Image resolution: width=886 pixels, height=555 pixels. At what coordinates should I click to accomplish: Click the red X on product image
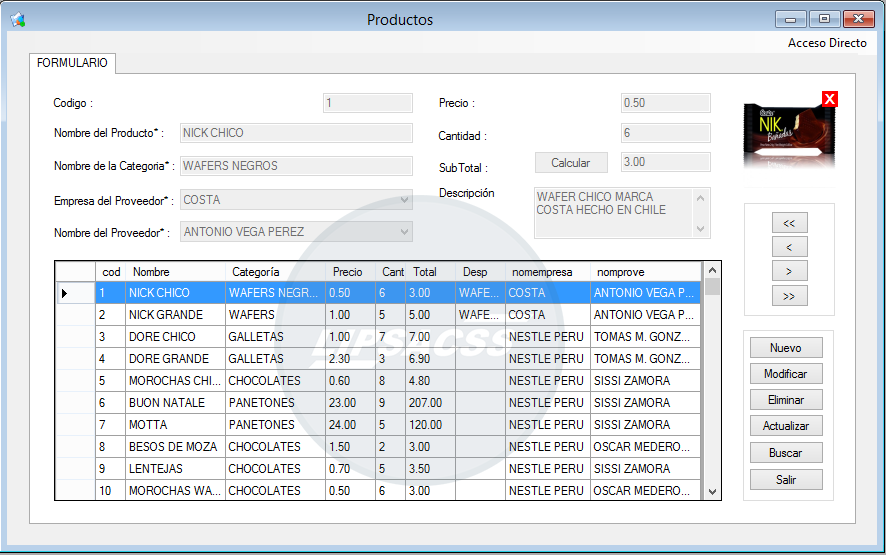[x=829, y=99]
